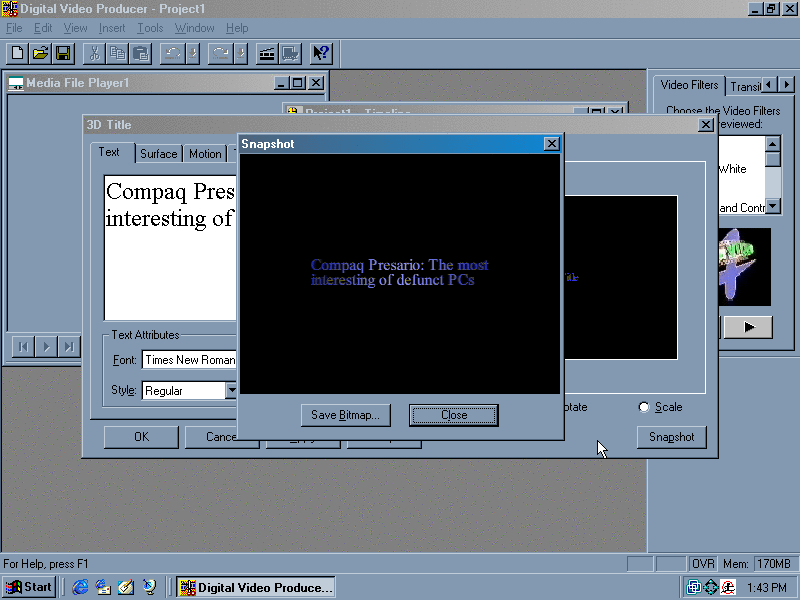This screenshot has height=600, width=800.
Task: Close the 3D Title dialog with X
Action: (706, 125)
